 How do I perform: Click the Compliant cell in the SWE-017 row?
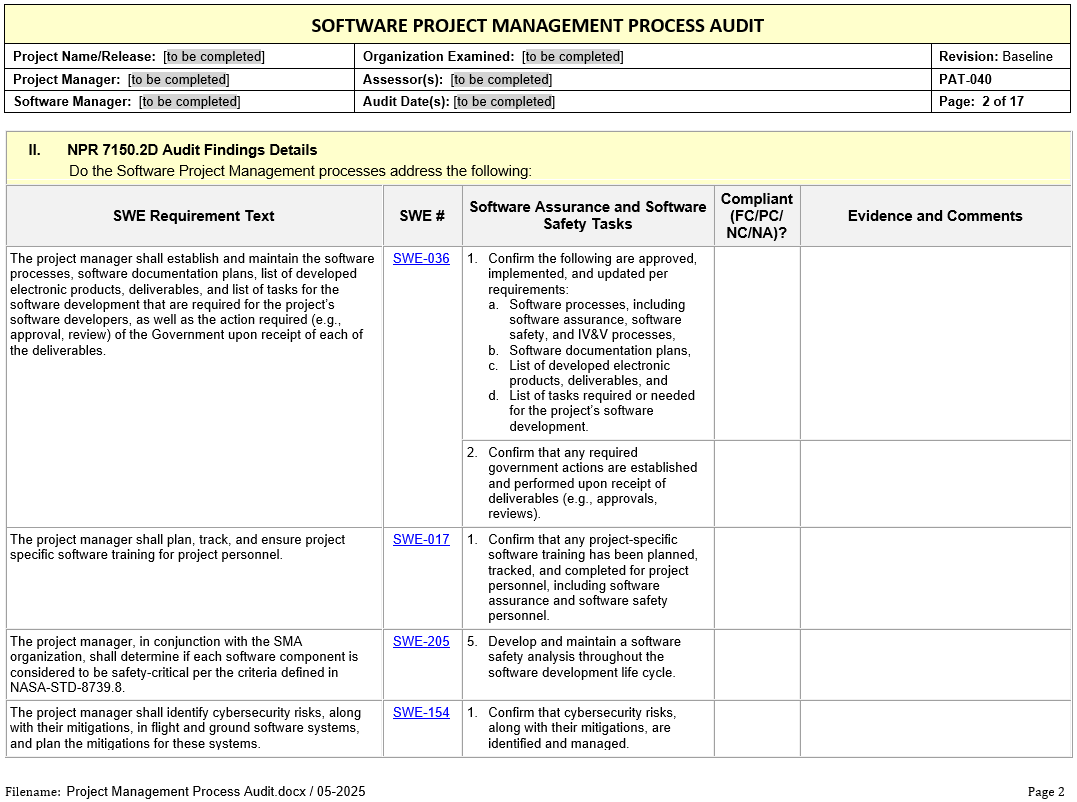pyautogui.click(x=757, y=578)
